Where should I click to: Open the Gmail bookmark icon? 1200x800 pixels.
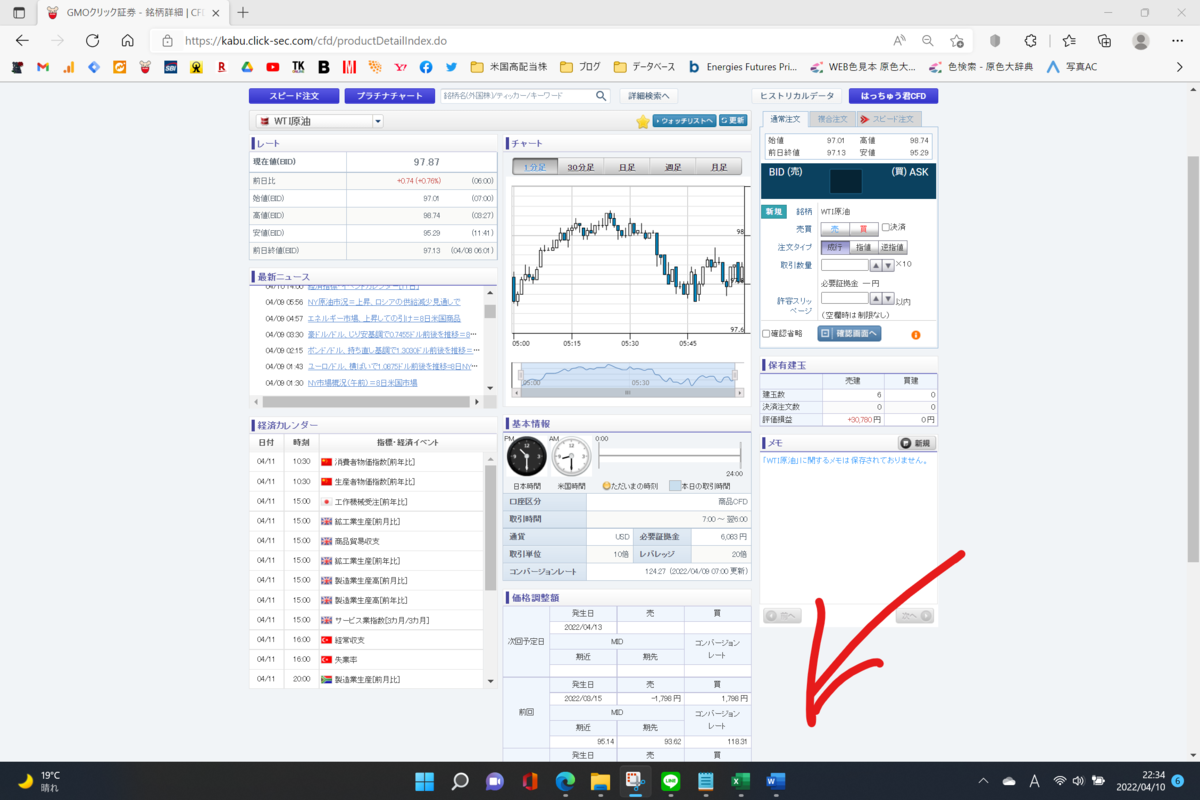pos(43,68)
